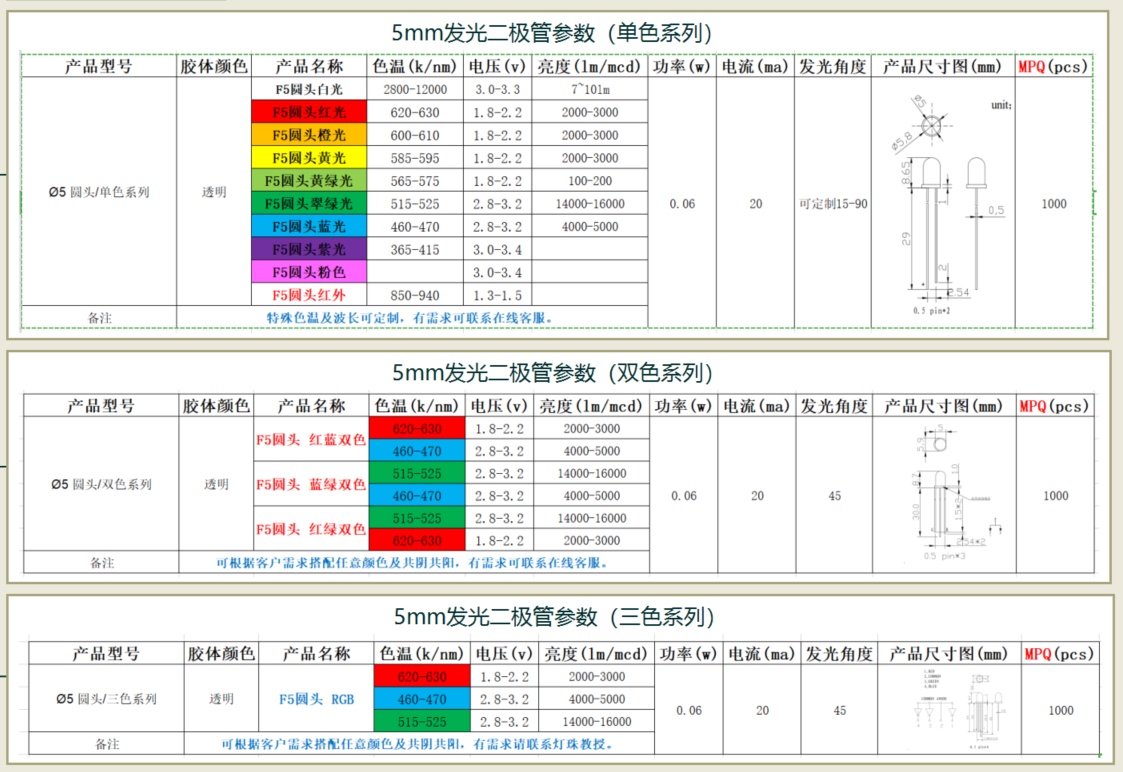Select the blue F5圆头蓝光 cell
The image size is (1123, 772).
click(309, 226)
